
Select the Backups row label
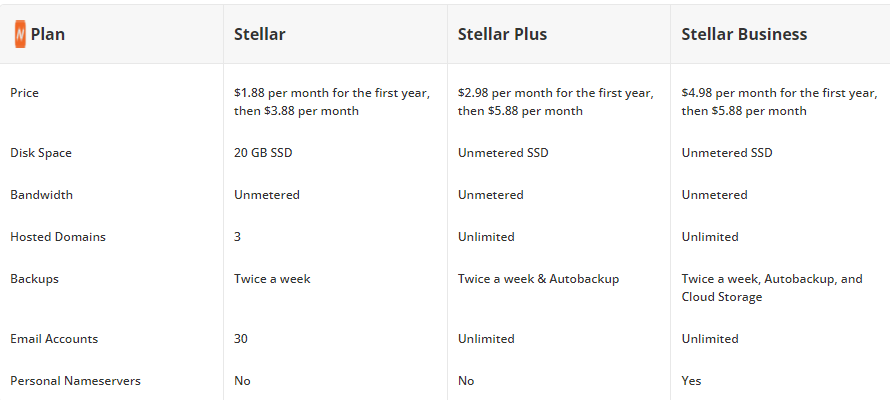click(x=35, y=279)
